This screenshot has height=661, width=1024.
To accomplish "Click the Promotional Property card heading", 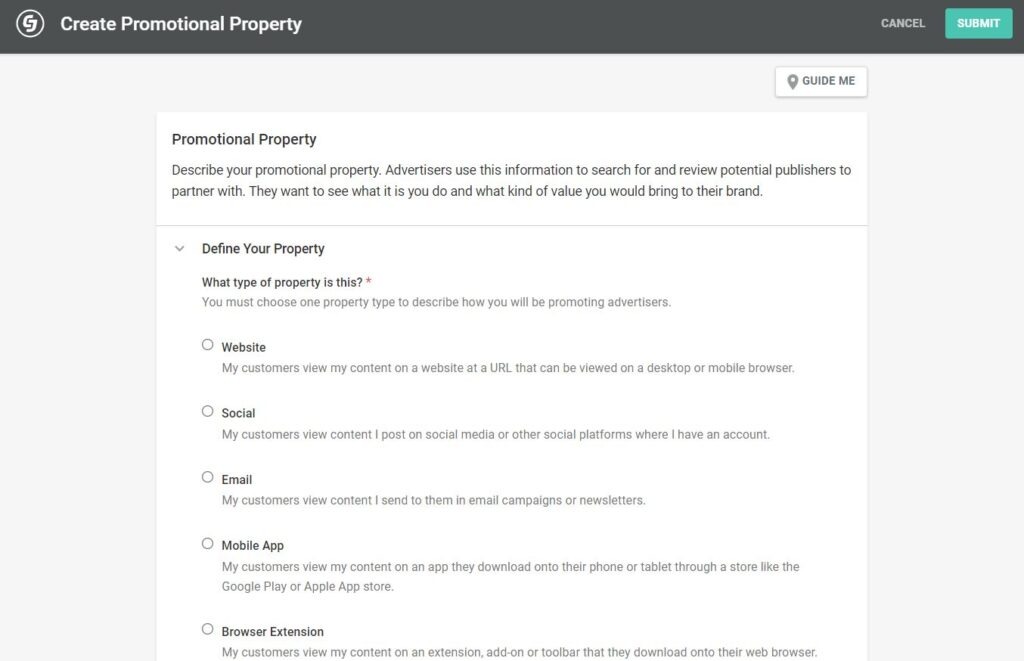I will pos(244,140).
